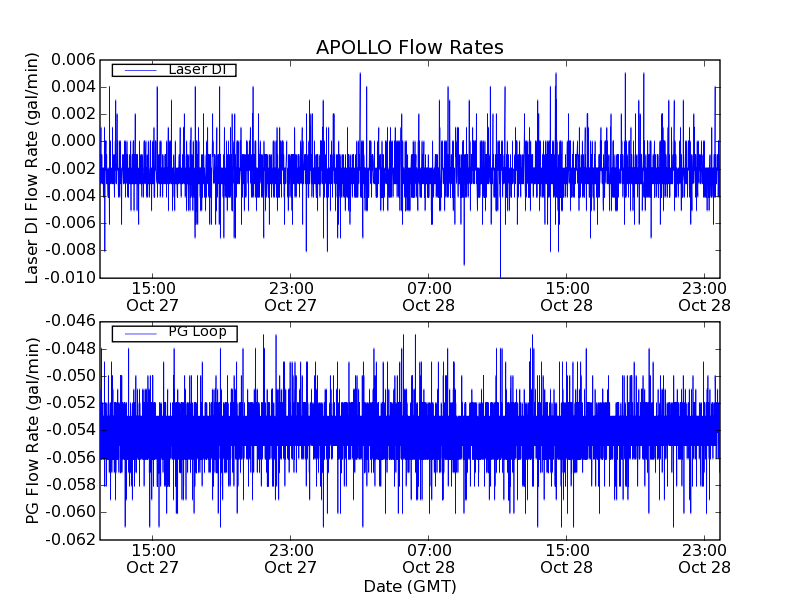Click the -0.058 tick label on bottom plot

[x=71, y=485]
